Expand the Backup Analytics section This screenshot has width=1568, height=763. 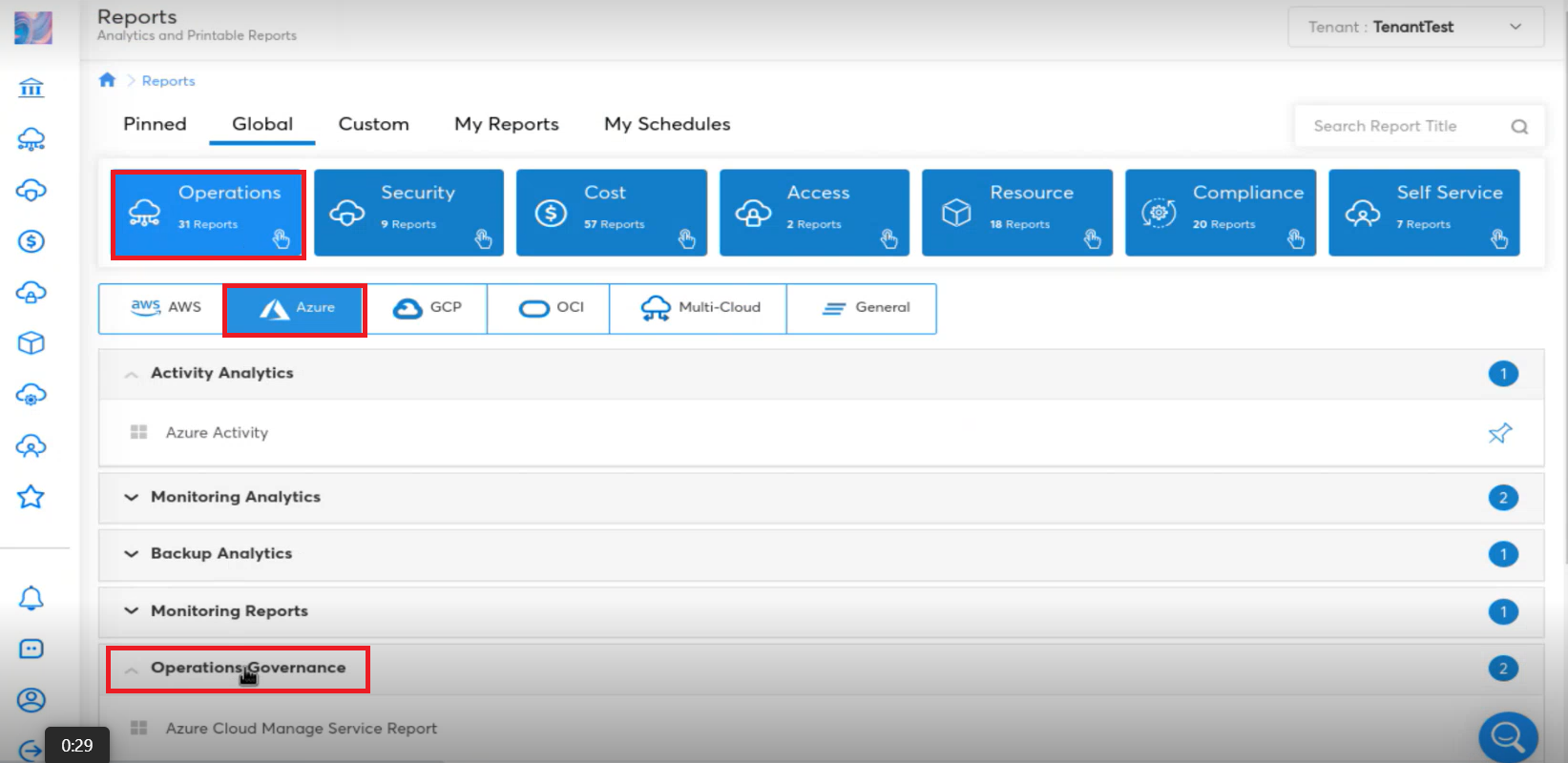click(131, 553)
